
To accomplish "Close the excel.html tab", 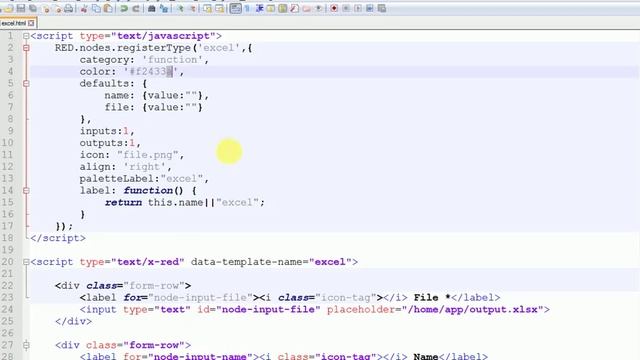I will [x=31, y=23].
